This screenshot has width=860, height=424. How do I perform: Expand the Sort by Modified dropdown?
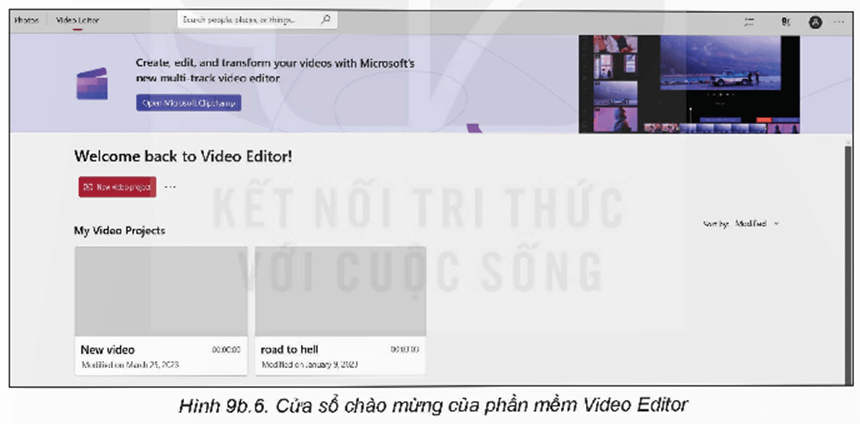click(x=742, y=224)
